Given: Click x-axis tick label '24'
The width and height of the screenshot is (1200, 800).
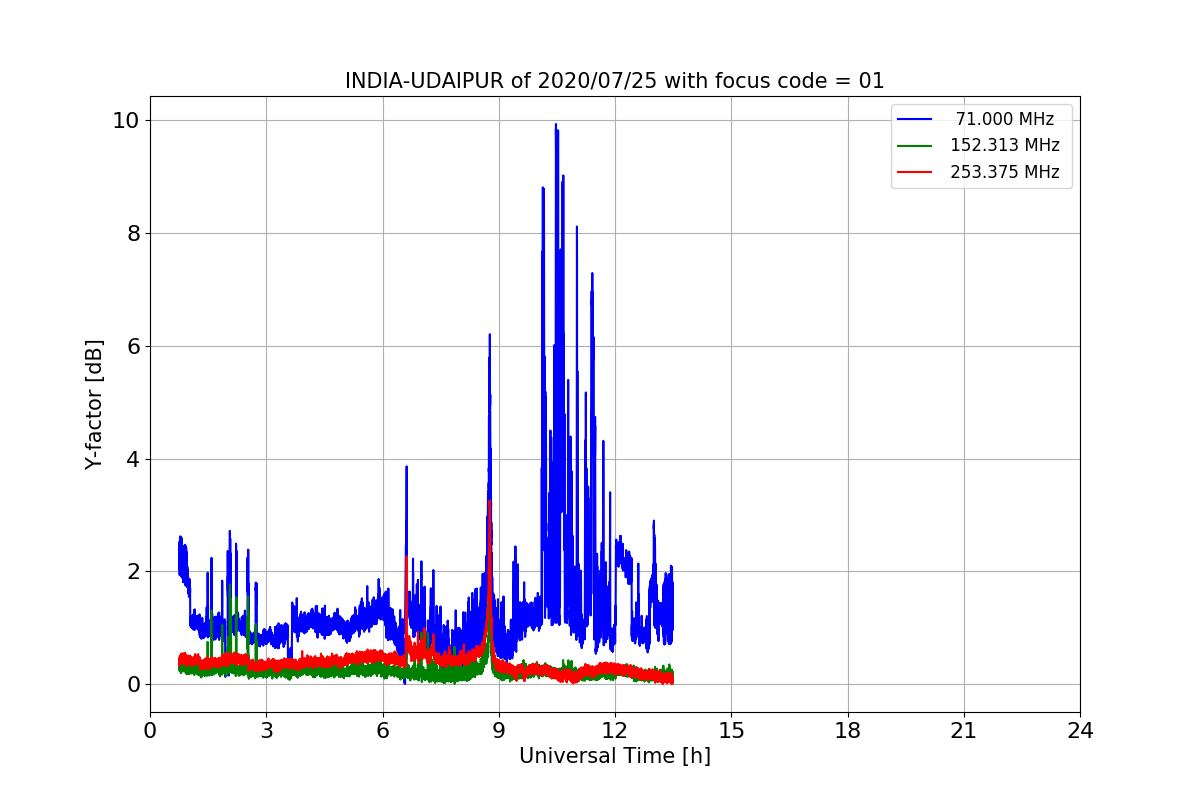Looking at the screenshot, I should click(x=1080, y=731).
